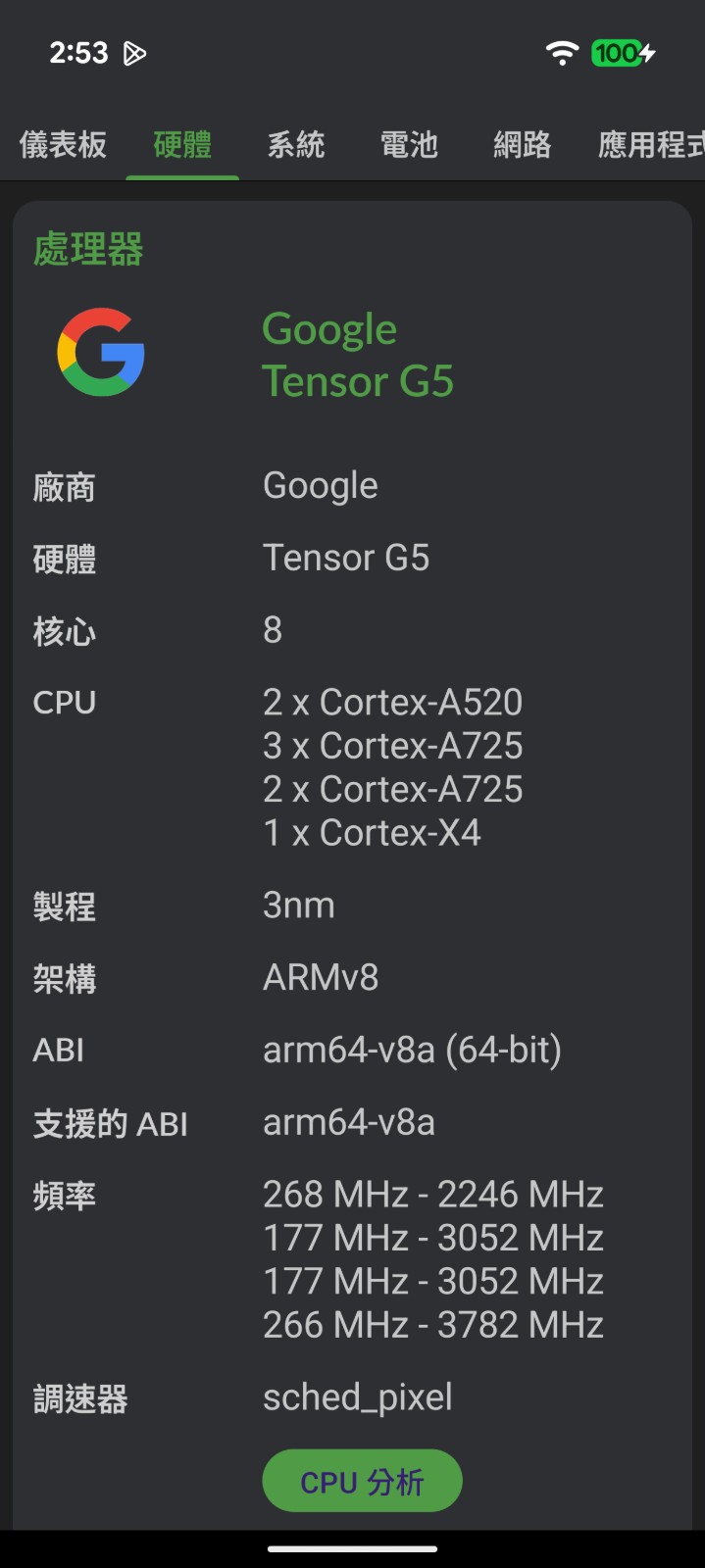Switch to the 系統 tab

(x=296, y=145)
